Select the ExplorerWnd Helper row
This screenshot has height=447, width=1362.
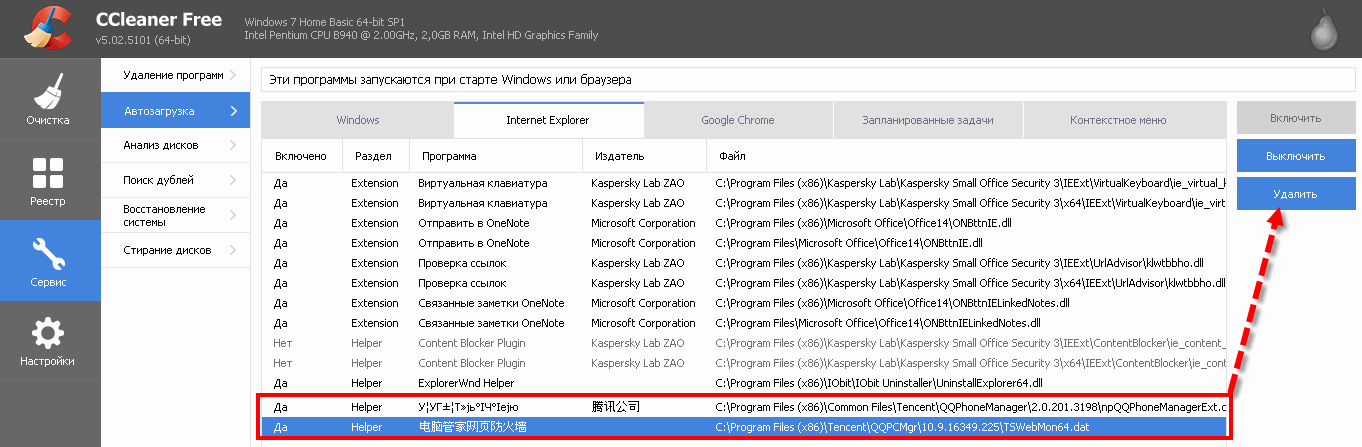[x=744, y=383]
